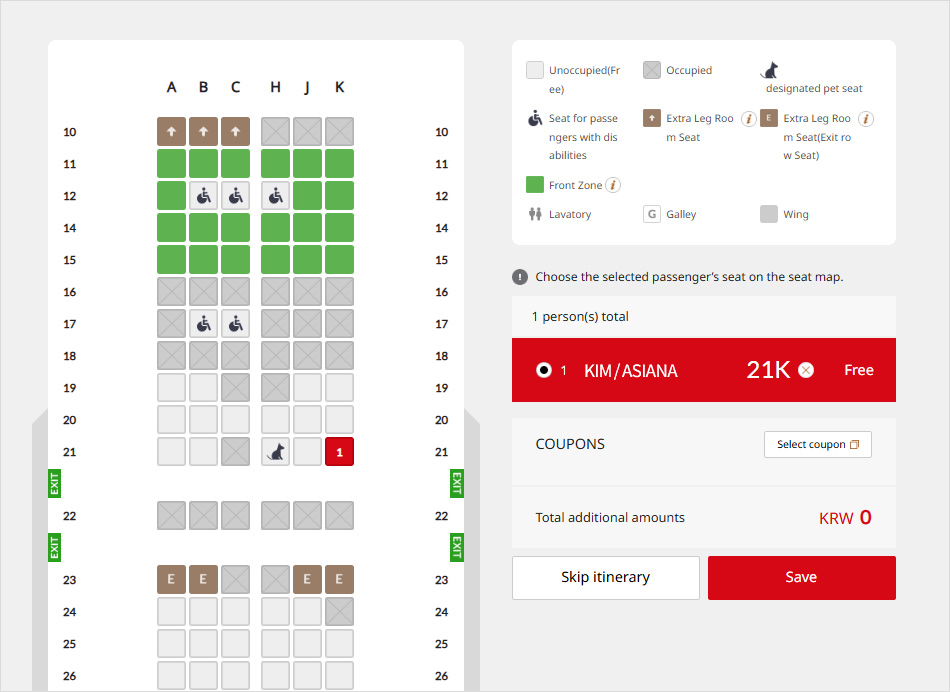This screenshot has height=692, width=950.
Task: Pick exit row seat 23A
Action: (172, 580)
